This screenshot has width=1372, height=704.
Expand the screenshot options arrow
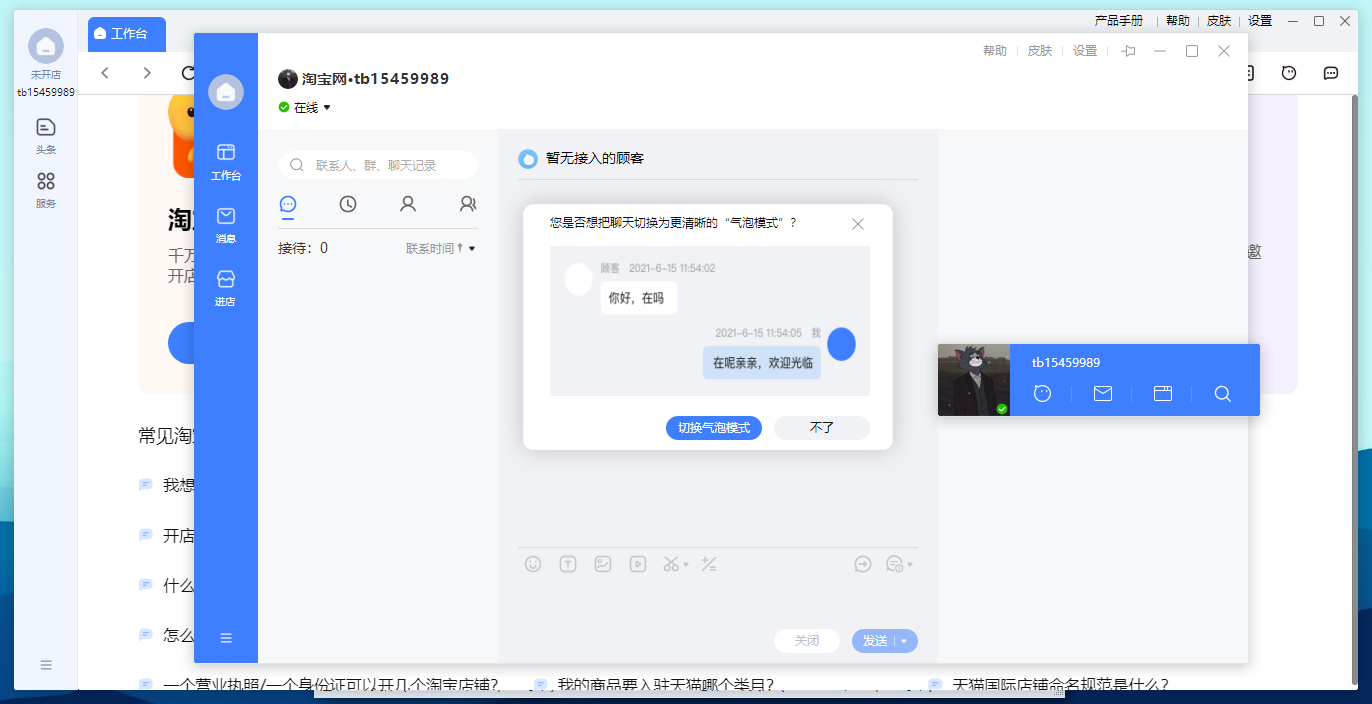click(686, 564)
